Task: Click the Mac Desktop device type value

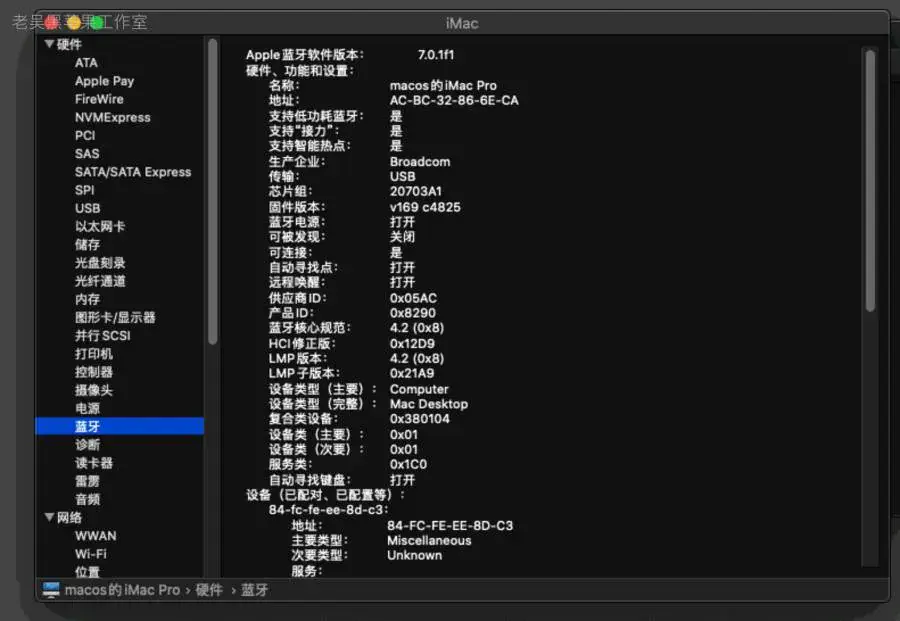Action: click(x=429, y=404)
